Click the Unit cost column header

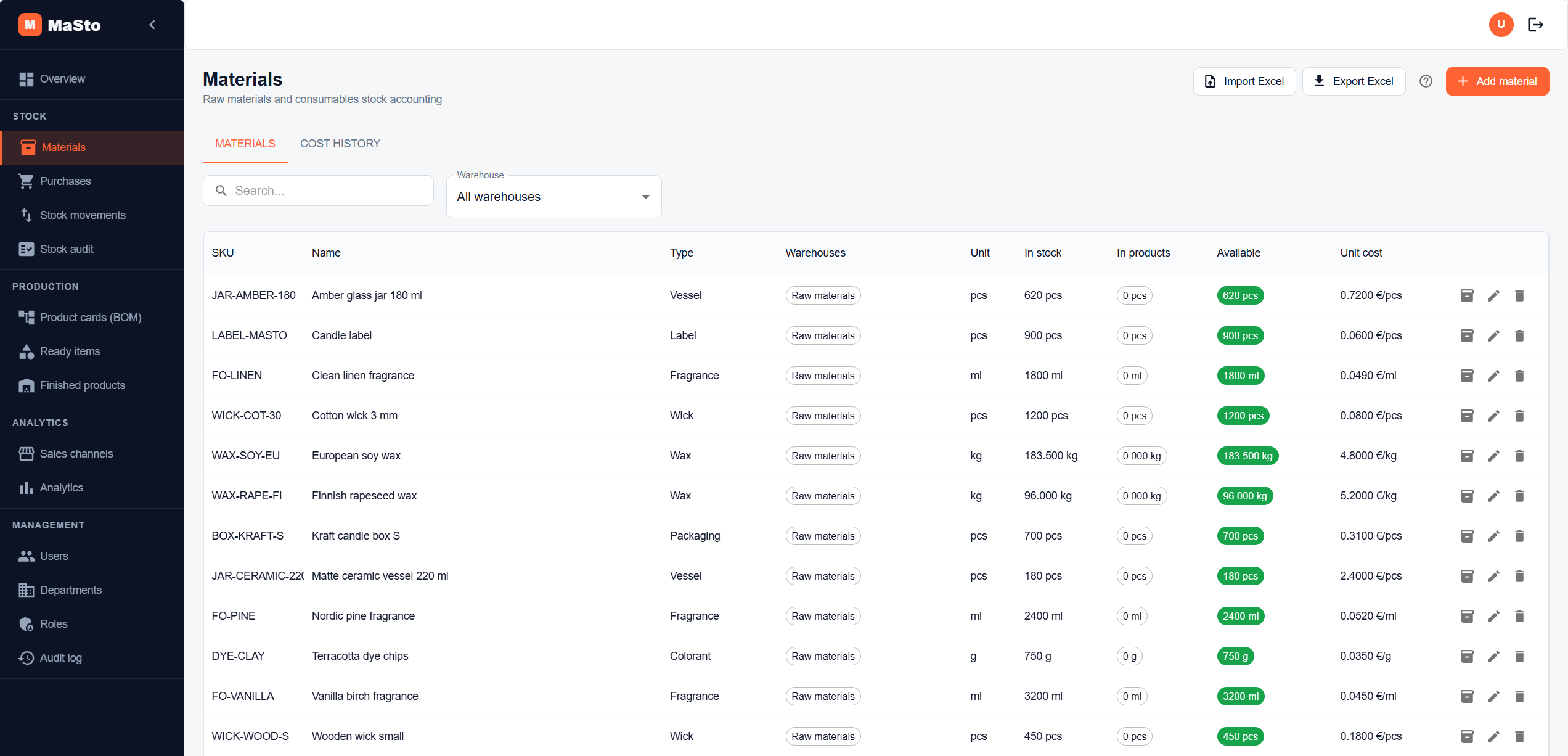point(1361,253)
